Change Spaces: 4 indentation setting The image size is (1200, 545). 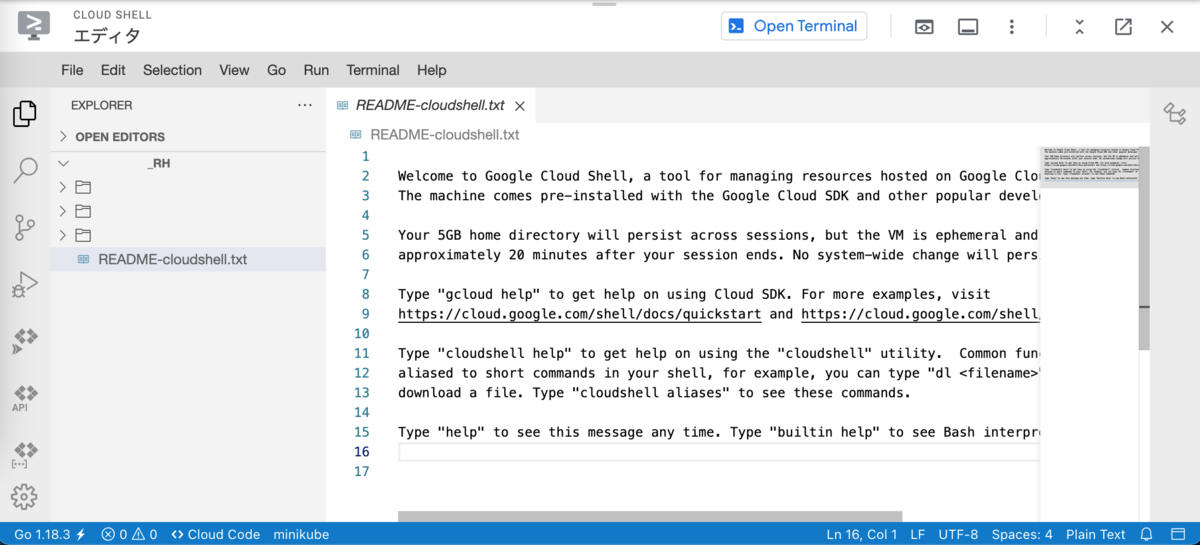[1022, 534]
